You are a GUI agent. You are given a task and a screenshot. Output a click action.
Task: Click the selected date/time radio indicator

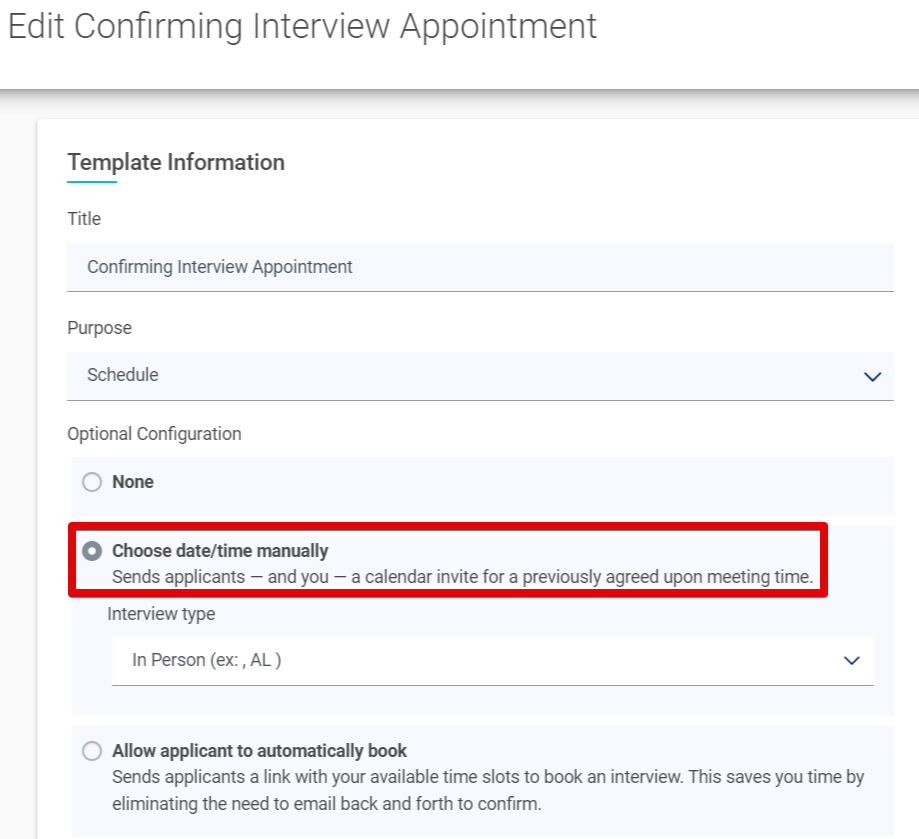[x=93, y=550]
